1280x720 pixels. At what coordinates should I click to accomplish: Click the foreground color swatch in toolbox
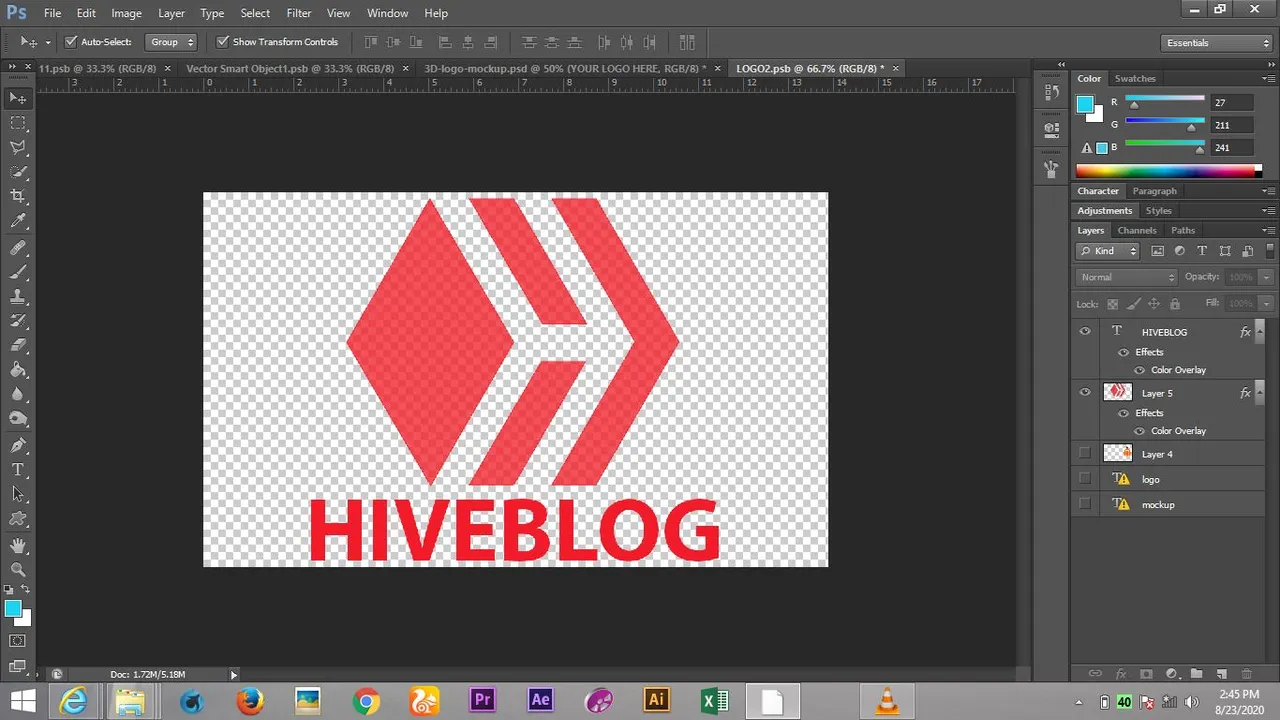pyautogui.click(x=13, y=608)
